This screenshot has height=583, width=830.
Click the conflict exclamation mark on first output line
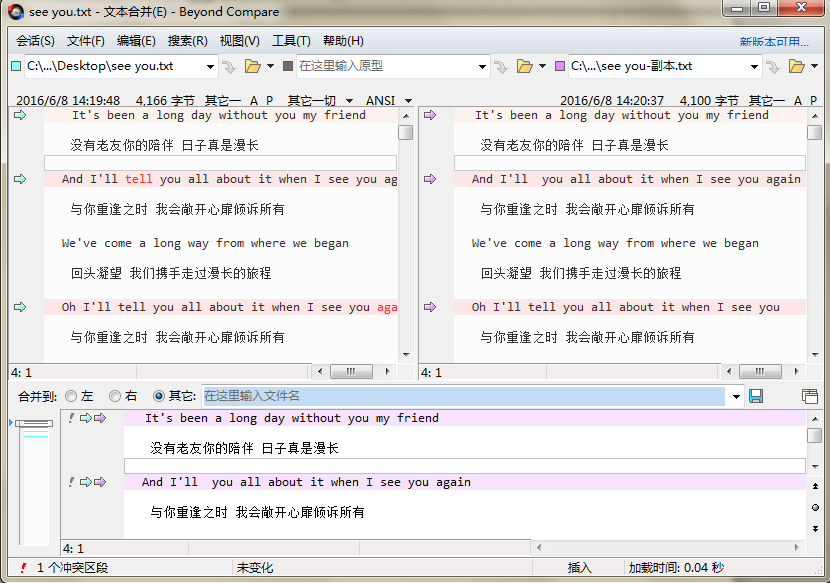point(70,418)
